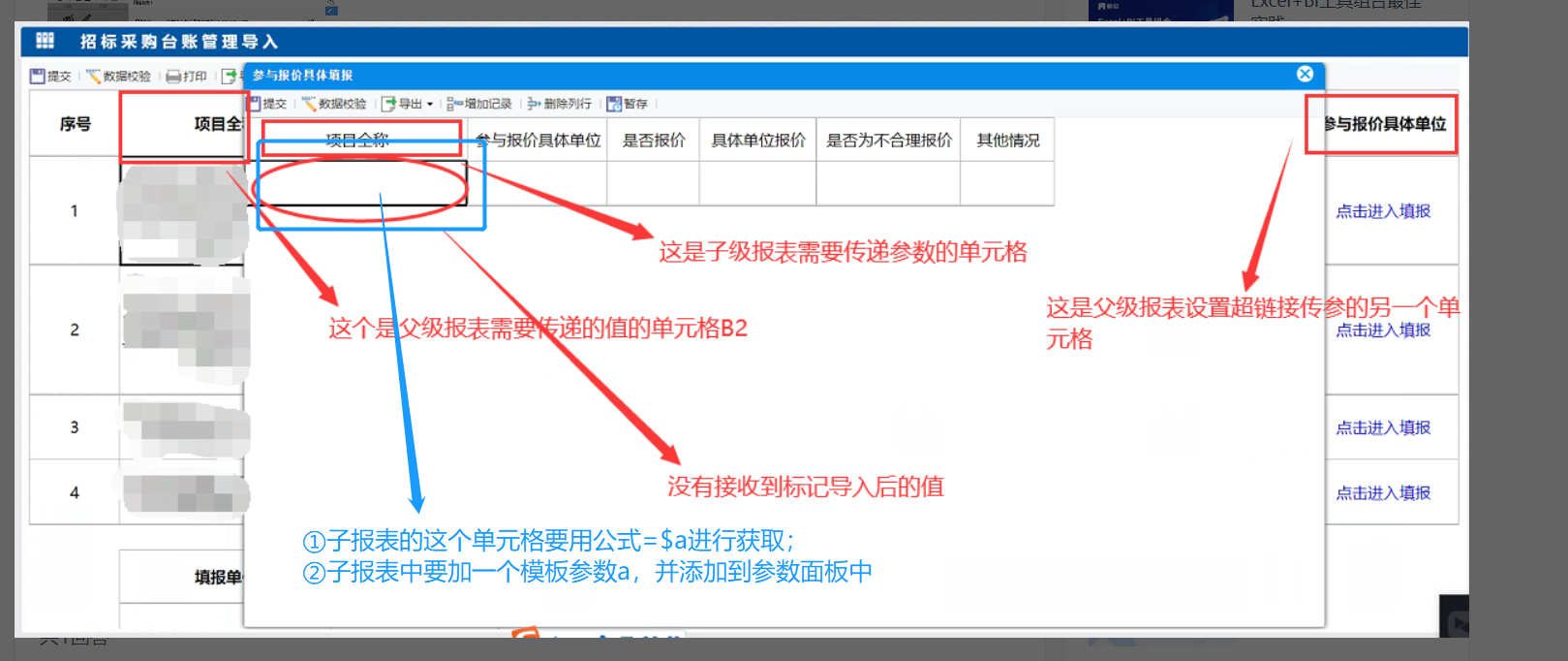Click the 点击进入填报 link in row 4
Screen dimensions: 1568x661
1383,493
